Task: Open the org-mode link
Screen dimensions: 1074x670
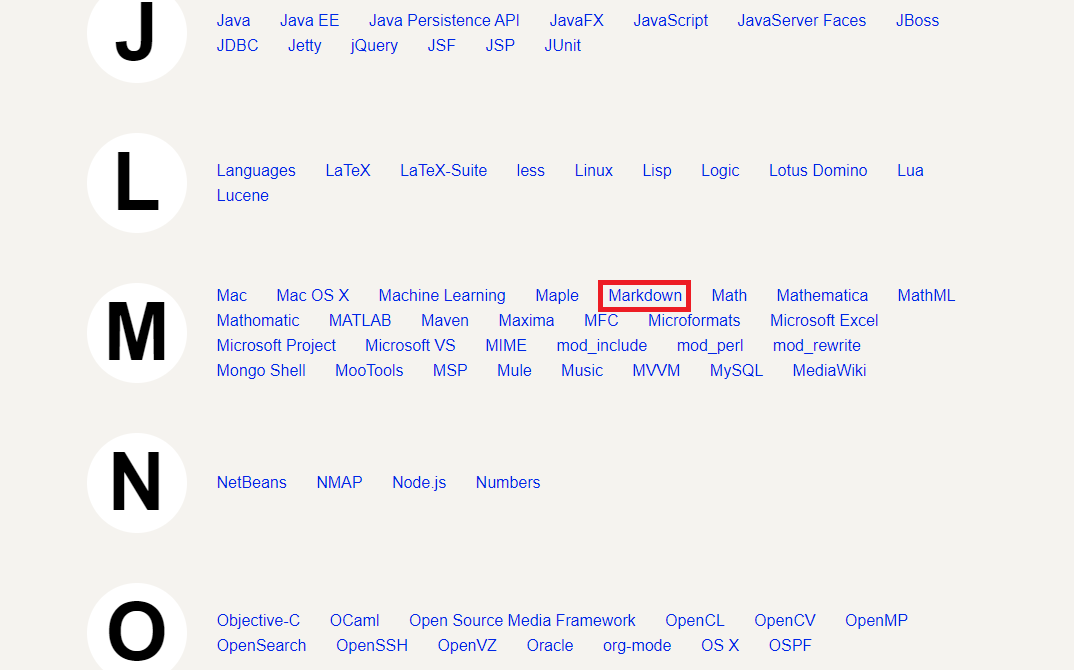Action: tap(637, 645)
